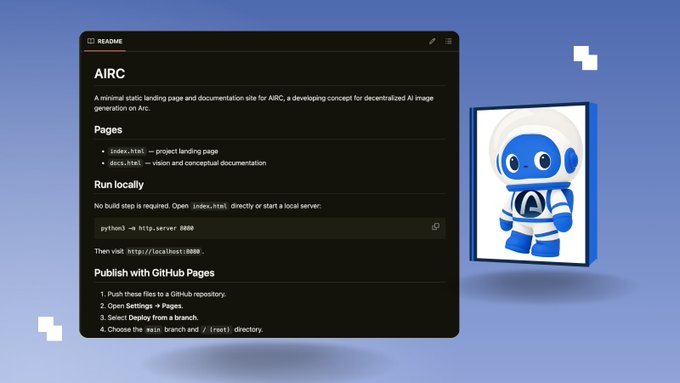
Task: Click the 'Deploy from a branch' step
Action: tap(163, 318)
